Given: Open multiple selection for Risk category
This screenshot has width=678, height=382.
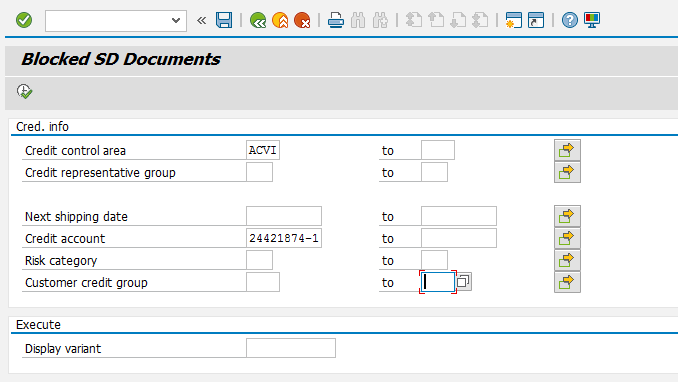Looking at the screenshot, I should click(567, 260).
